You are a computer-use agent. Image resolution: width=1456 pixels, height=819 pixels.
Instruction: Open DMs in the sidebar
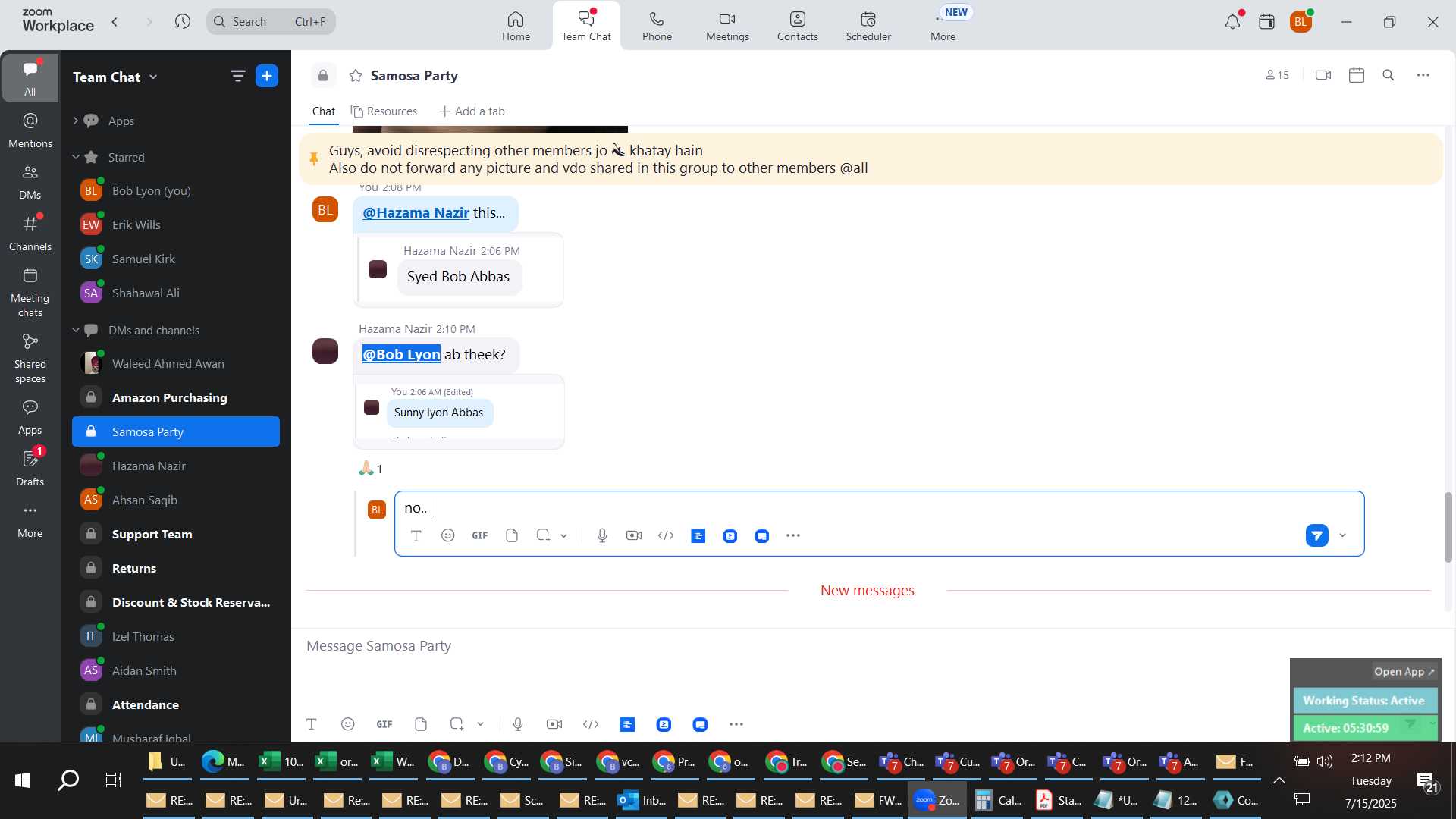[x=30, y=182]
